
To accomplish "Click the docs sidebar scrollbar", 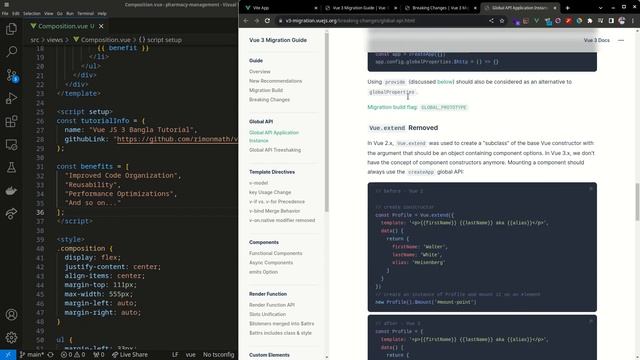I will (x=327, y=122).
